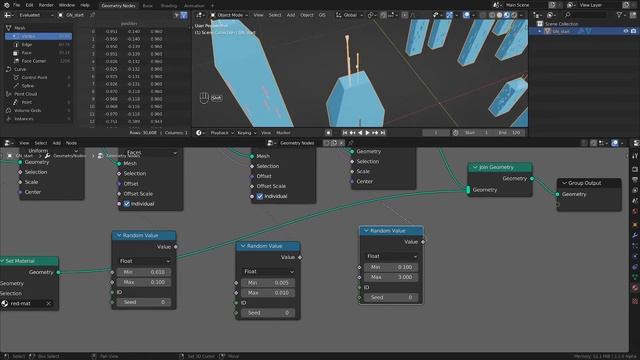Toggle spreadsheet selected-only filter
This screenshot has height=360, width=640.
[x=176, y=15]
